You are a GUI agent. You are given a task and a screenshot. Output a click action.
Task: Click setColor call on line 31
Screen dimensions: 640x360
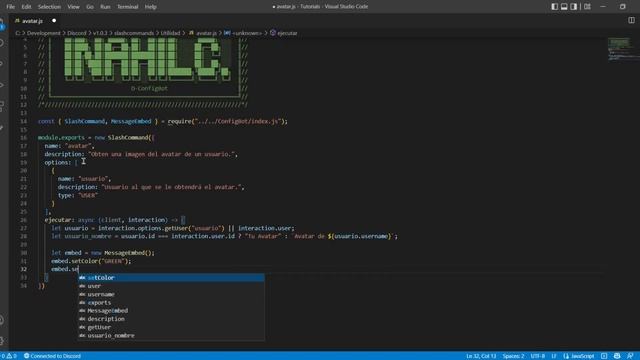[x=85, y=261]
